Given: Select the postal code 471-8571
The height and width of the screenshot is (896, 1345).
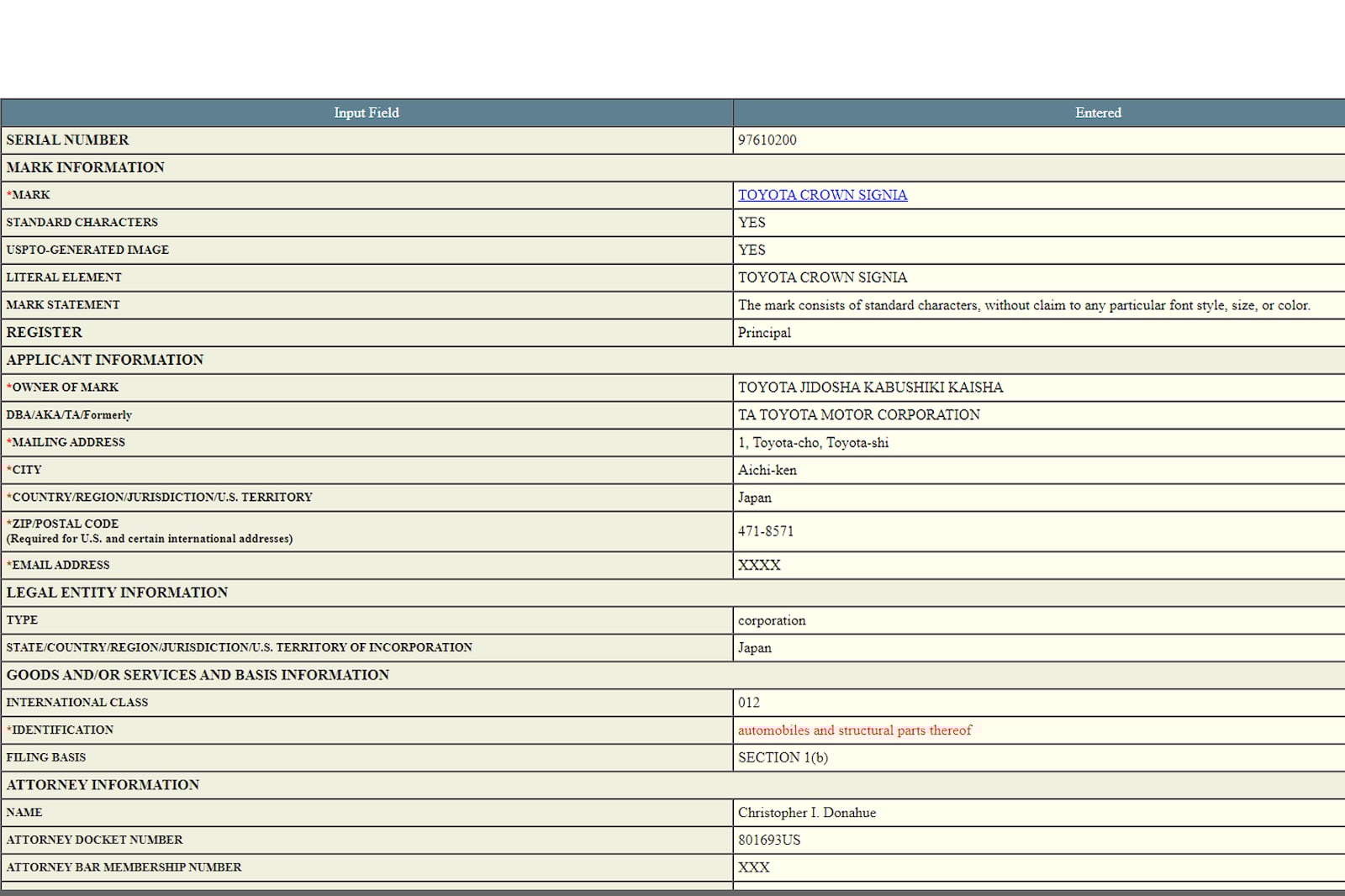Looking at the screenshot, I should pos(765,531).
